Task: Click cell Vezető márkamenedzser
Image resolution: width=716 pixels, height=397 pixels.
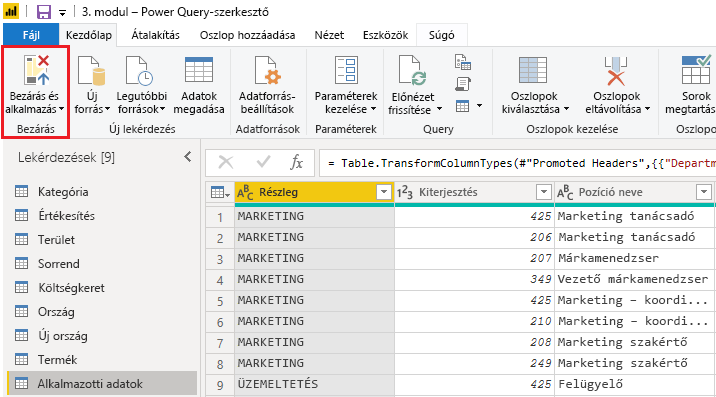Action: pos(635,280)
